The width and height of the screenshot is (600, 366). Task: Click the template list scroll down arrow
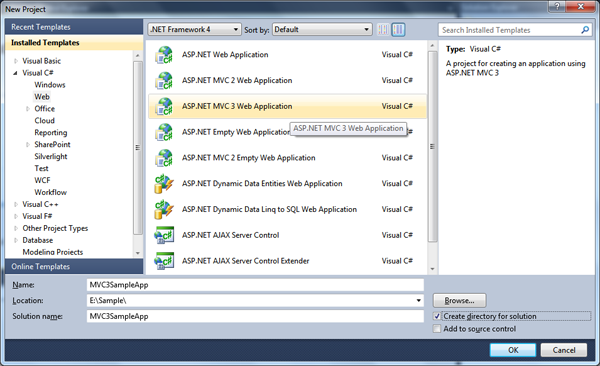[x=432, y=269]
